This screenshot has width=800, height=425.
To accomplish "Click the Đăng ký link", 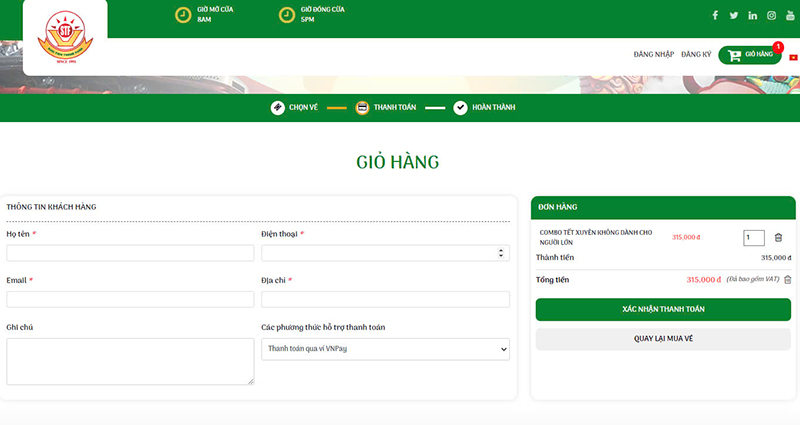I will (696, 54).
